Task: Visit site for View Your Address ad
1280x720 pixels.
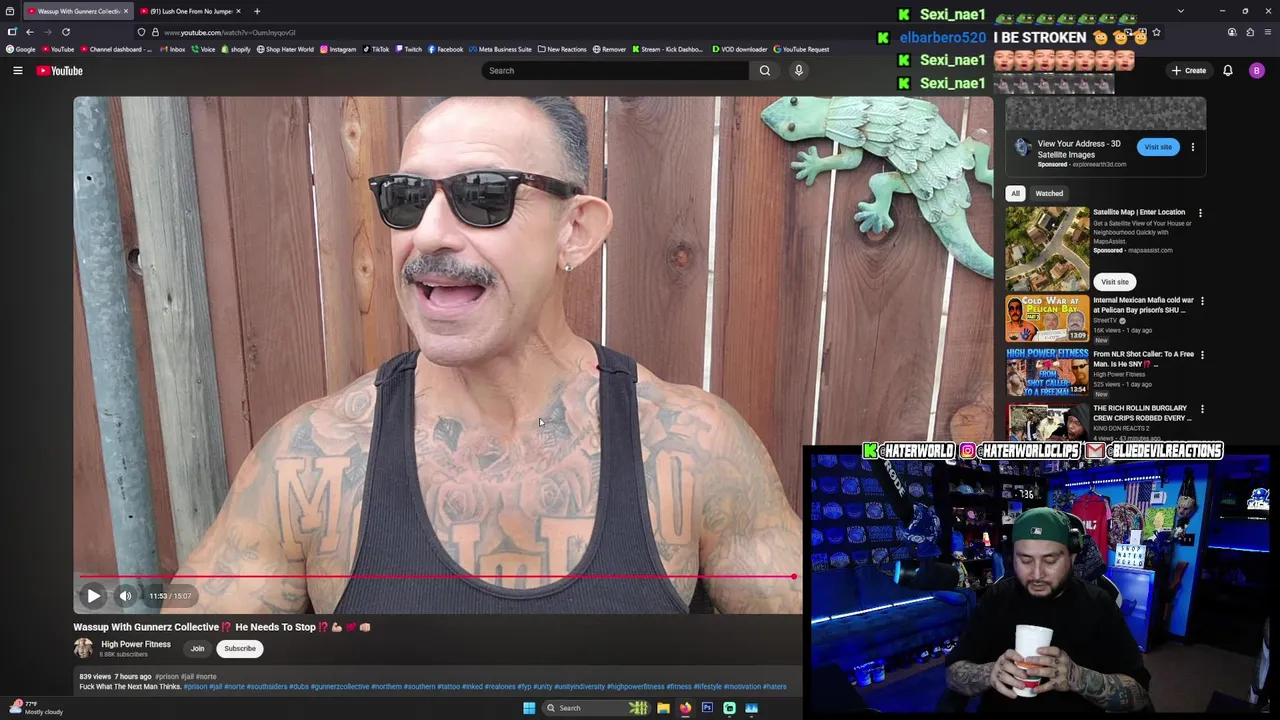Action: point(1157,147)
